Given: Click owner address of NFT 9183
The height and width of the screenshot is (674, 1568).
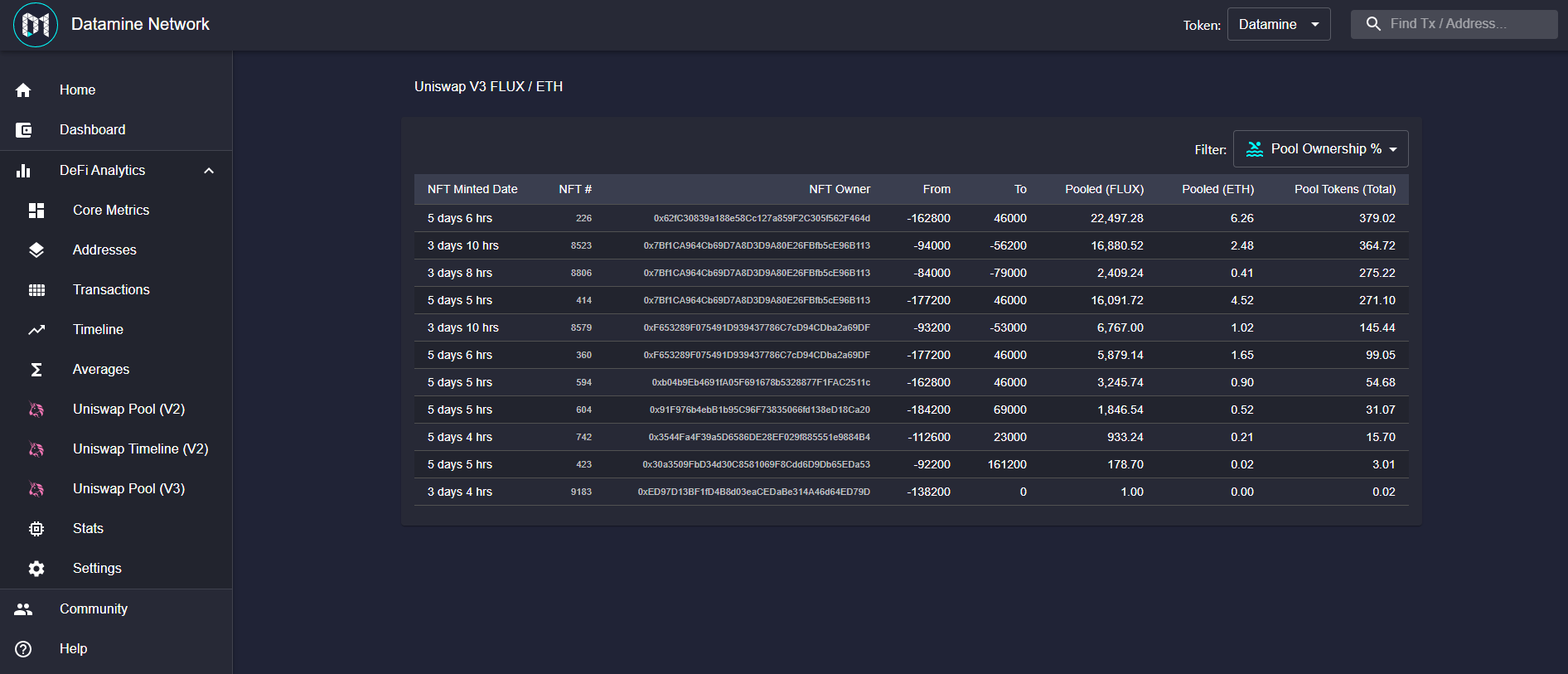Looking at the screenshot, I should [x=754, y=492].
